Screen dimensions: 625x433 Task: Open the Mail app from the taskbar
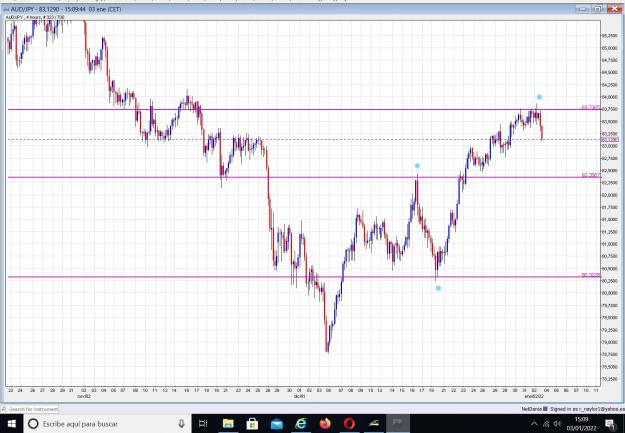coord(277,424)
